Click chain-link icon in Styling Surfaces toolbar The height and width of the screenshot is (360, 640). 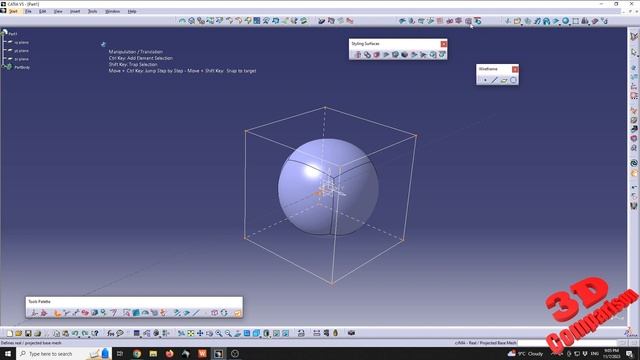[x=367, y=55]
